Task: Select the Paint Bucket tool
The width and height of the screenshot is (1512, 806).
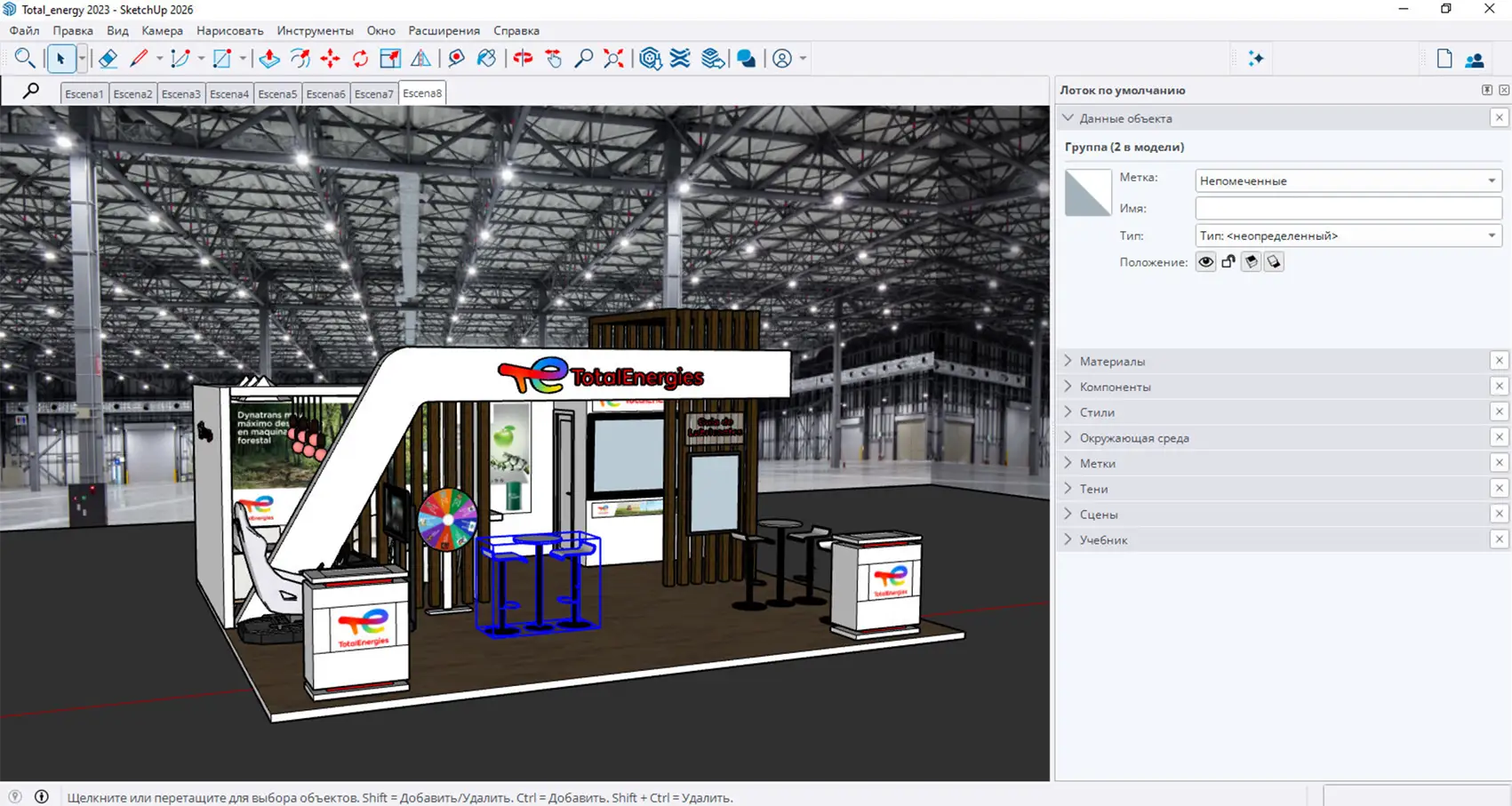Action: (x=486, y=59)
